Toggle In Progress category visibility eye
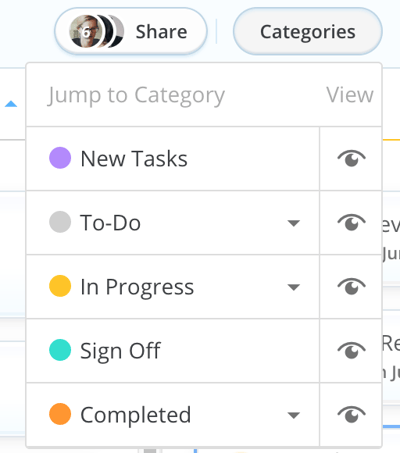 pos(351,286)
